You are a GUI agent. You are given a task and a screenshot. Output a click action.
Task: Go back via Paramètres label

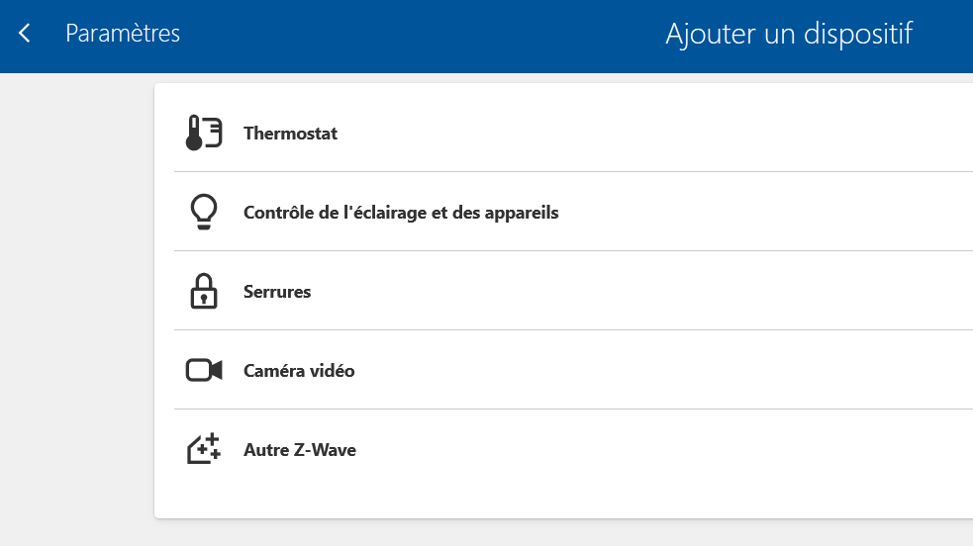pos(122,33)
